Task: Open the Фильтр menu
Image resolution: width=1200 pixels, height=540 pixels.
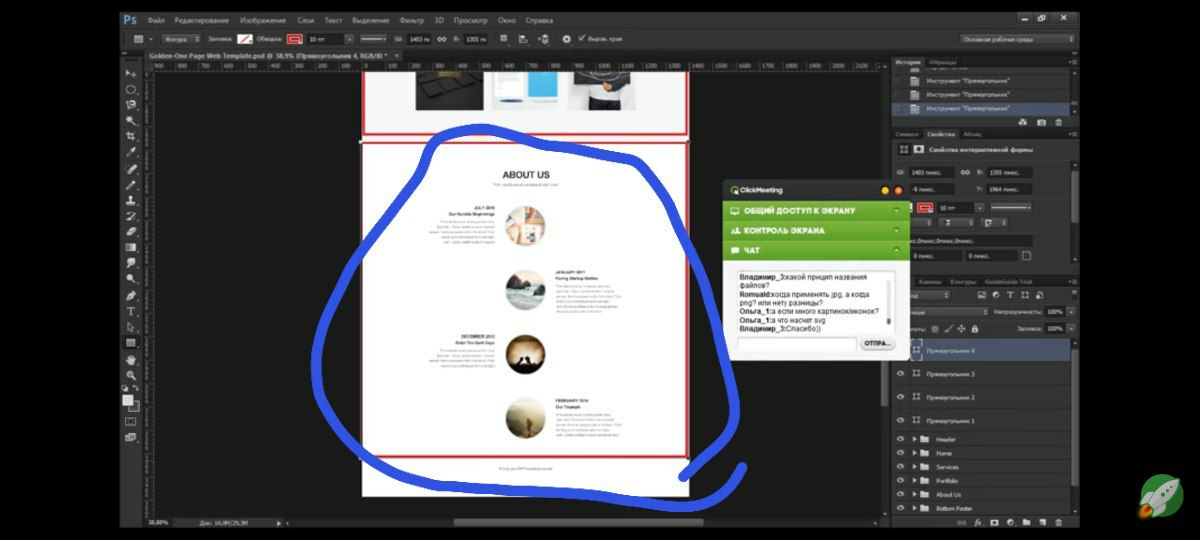Action: click(x=411, y=19)
